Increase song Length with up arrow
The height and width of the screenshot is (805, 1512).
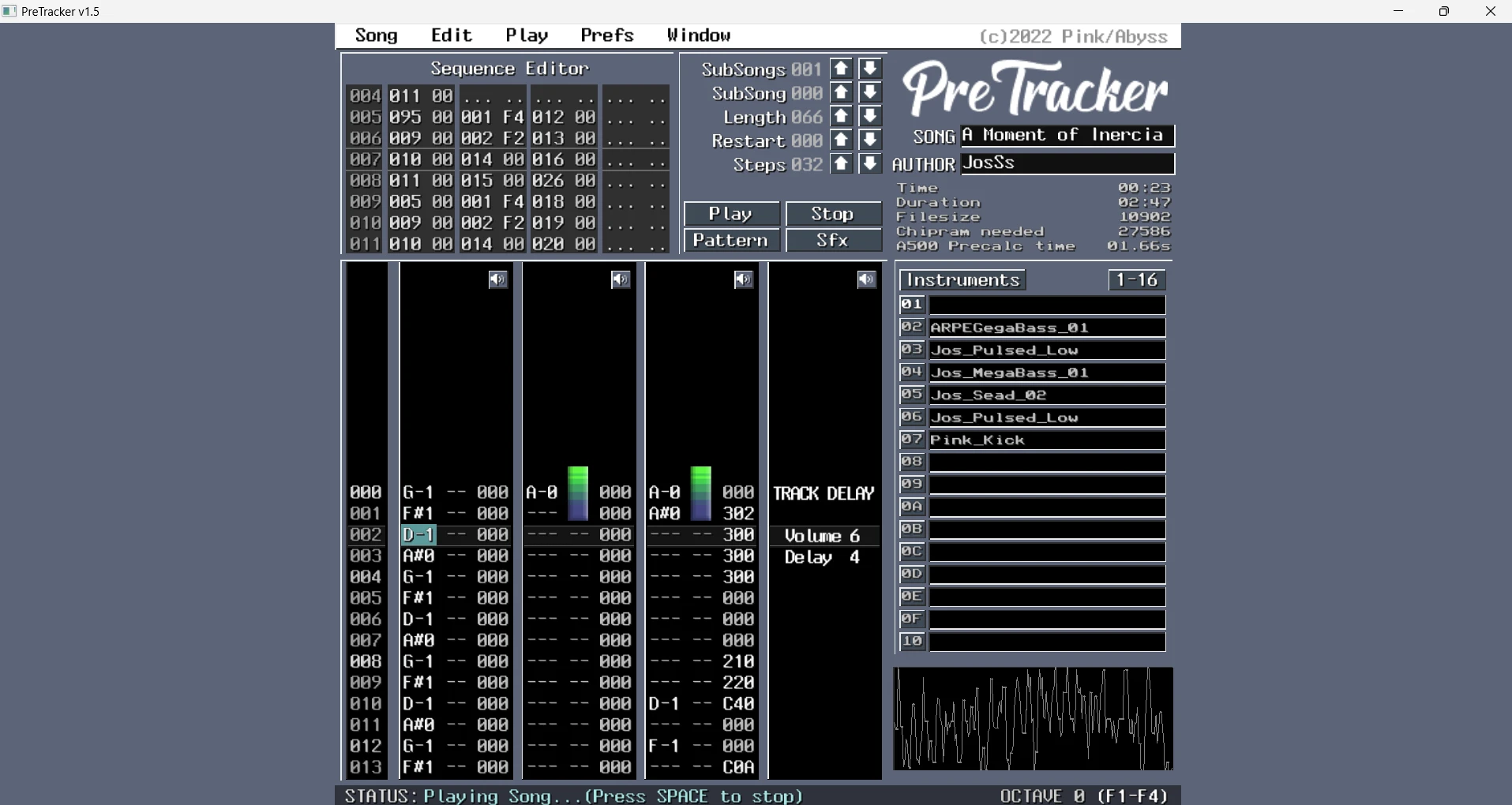(x=841, y=117)
